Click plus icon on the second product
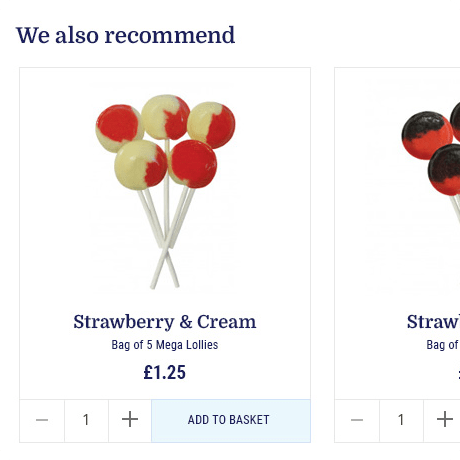Viewport: 460px width, 460px height. click(445, 420)
